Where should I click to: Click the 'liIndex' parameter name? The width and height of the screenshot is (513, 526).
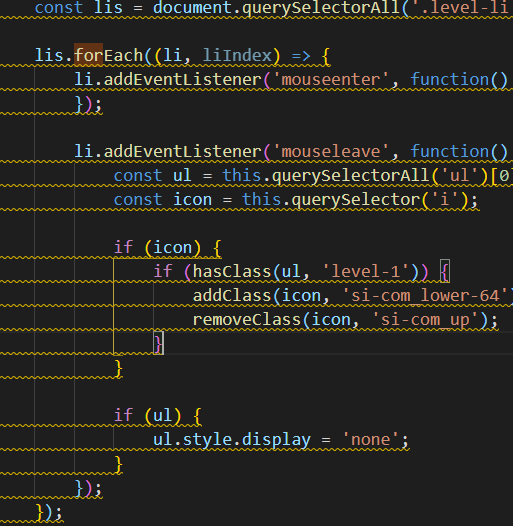pos(237,55)
